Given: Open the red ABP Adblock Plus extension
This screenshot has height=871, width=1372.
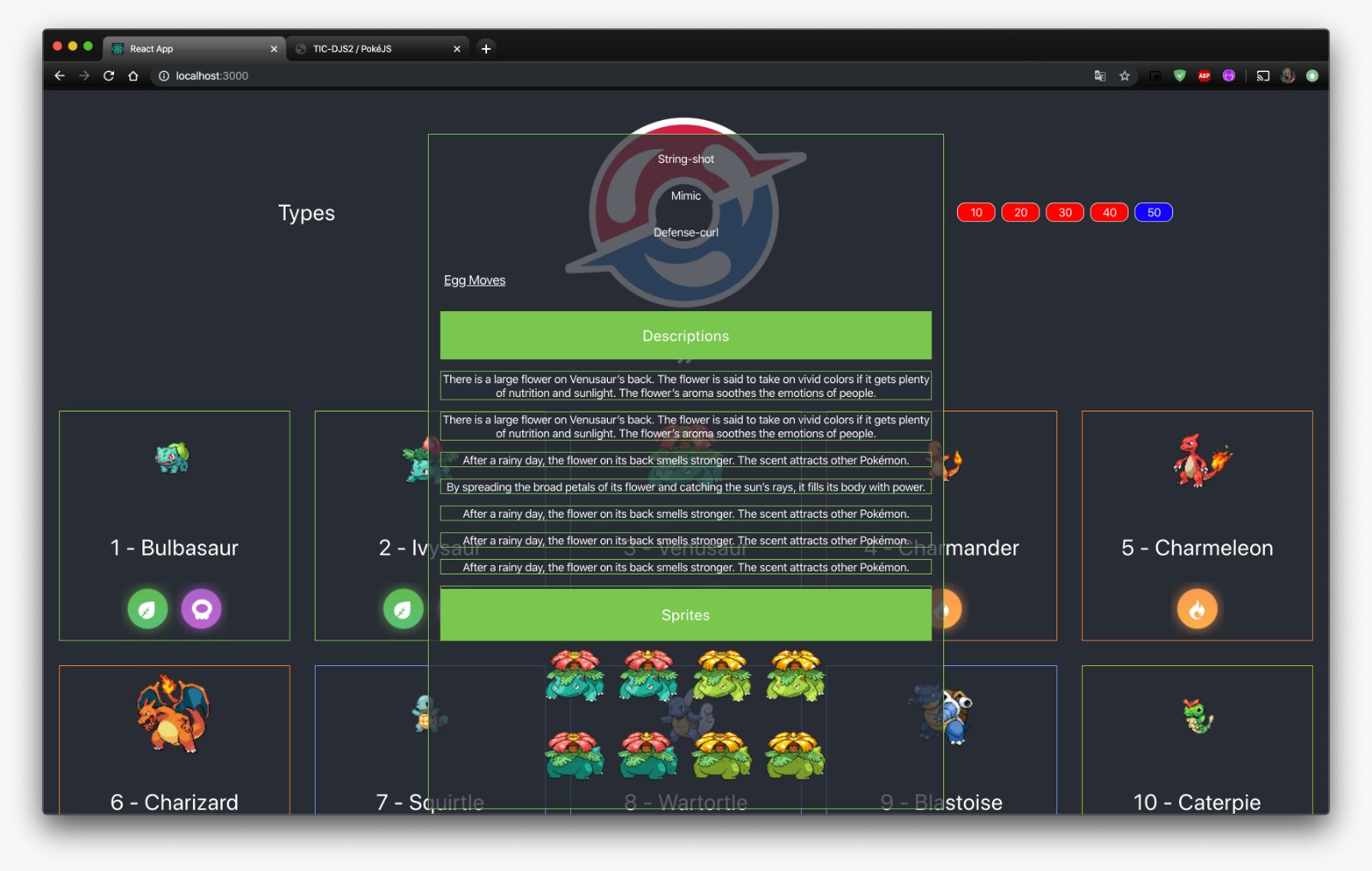Looking at the screenshot, I should tap(1204, 75).
